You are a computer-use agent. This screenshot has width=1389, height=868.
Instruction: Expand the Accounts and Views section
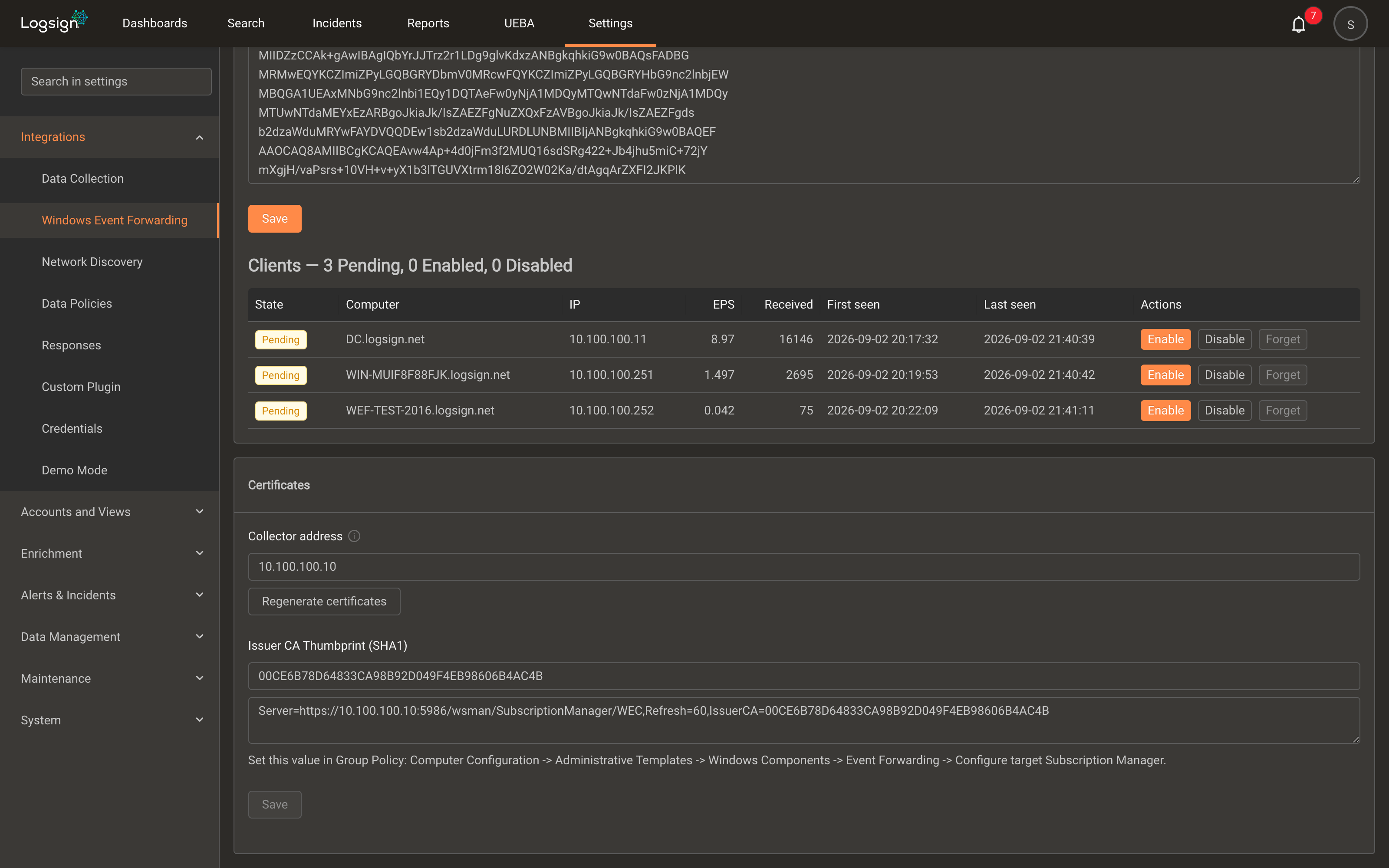tap(109, 512)
